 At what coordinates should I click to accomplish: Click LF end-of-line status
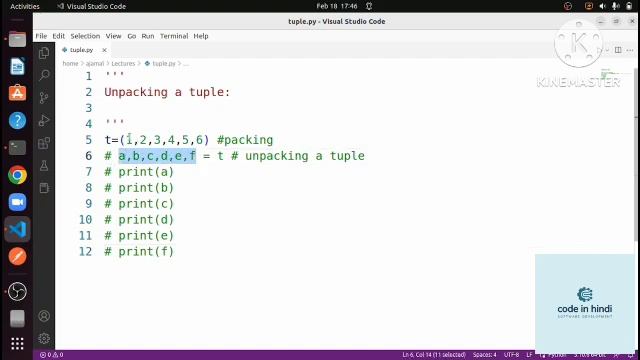click(529, 355)
